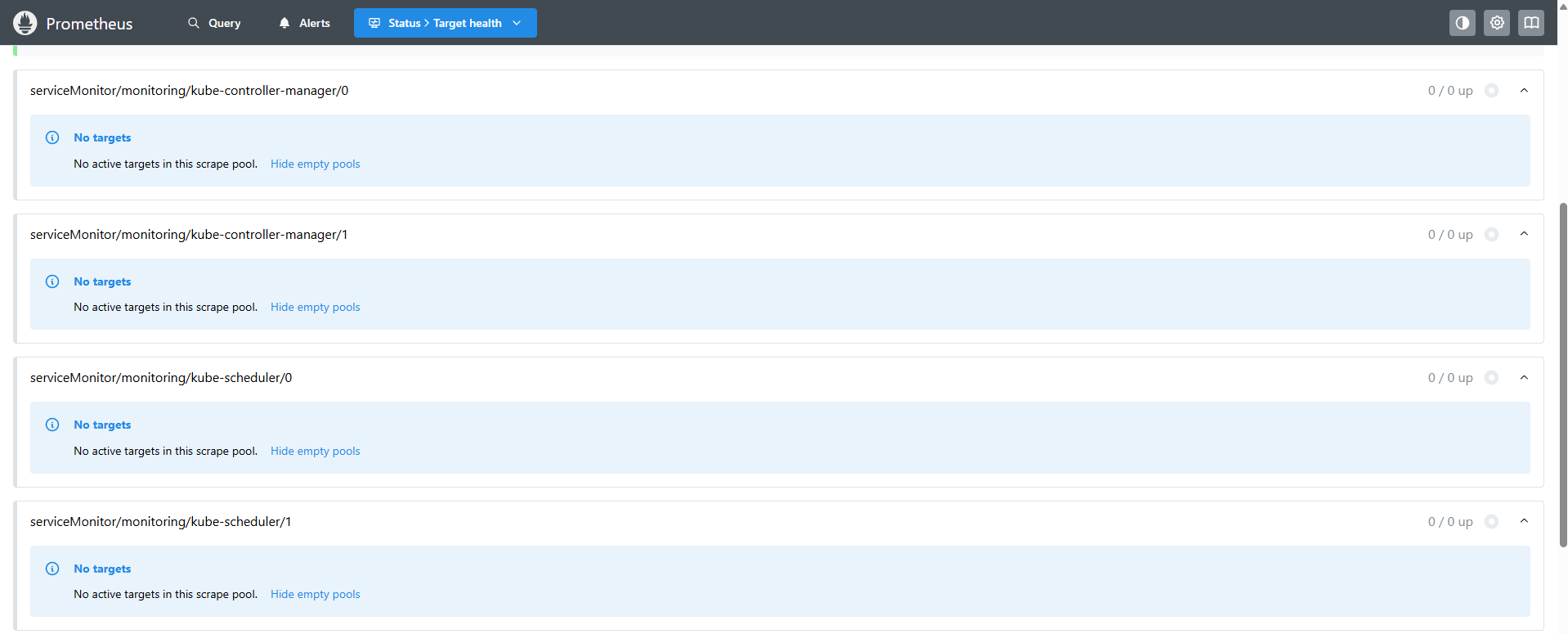This screenshot has height=634, width=1568.
Task: Click info icon in kube-controller-manager/0 alert
Action: tap(52, 137)
